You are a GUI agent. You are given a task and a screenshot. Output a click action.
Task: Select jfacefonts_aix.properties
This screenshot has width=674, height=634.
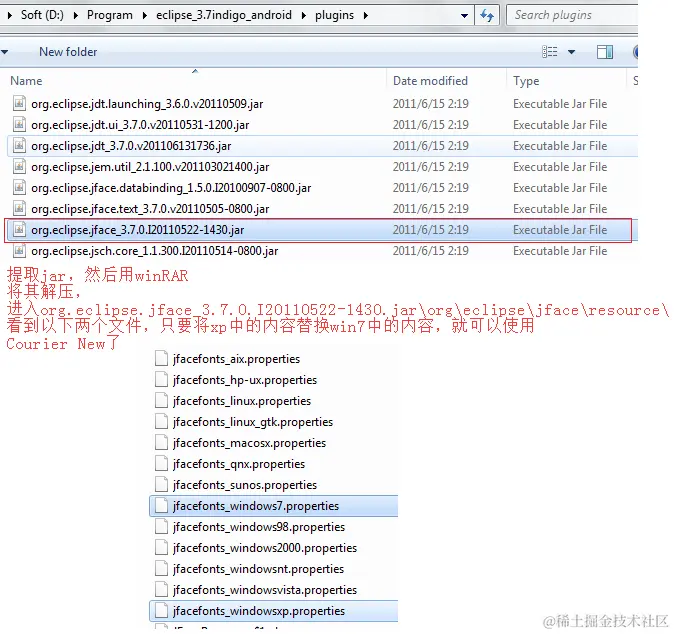coord(236,359)
